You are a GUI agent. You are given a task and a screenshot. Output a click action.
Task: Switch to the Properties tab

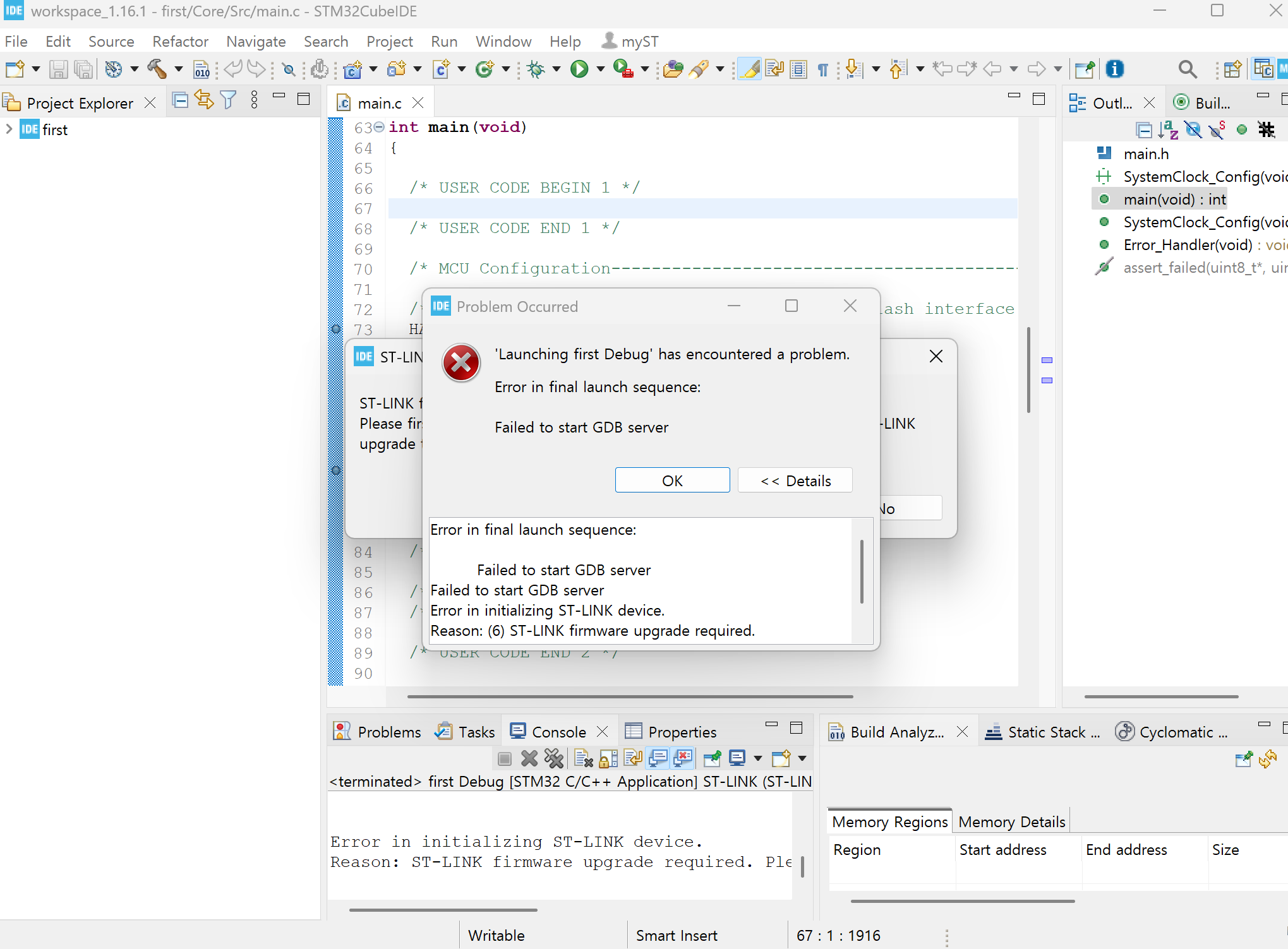click(x=671, y=732)
